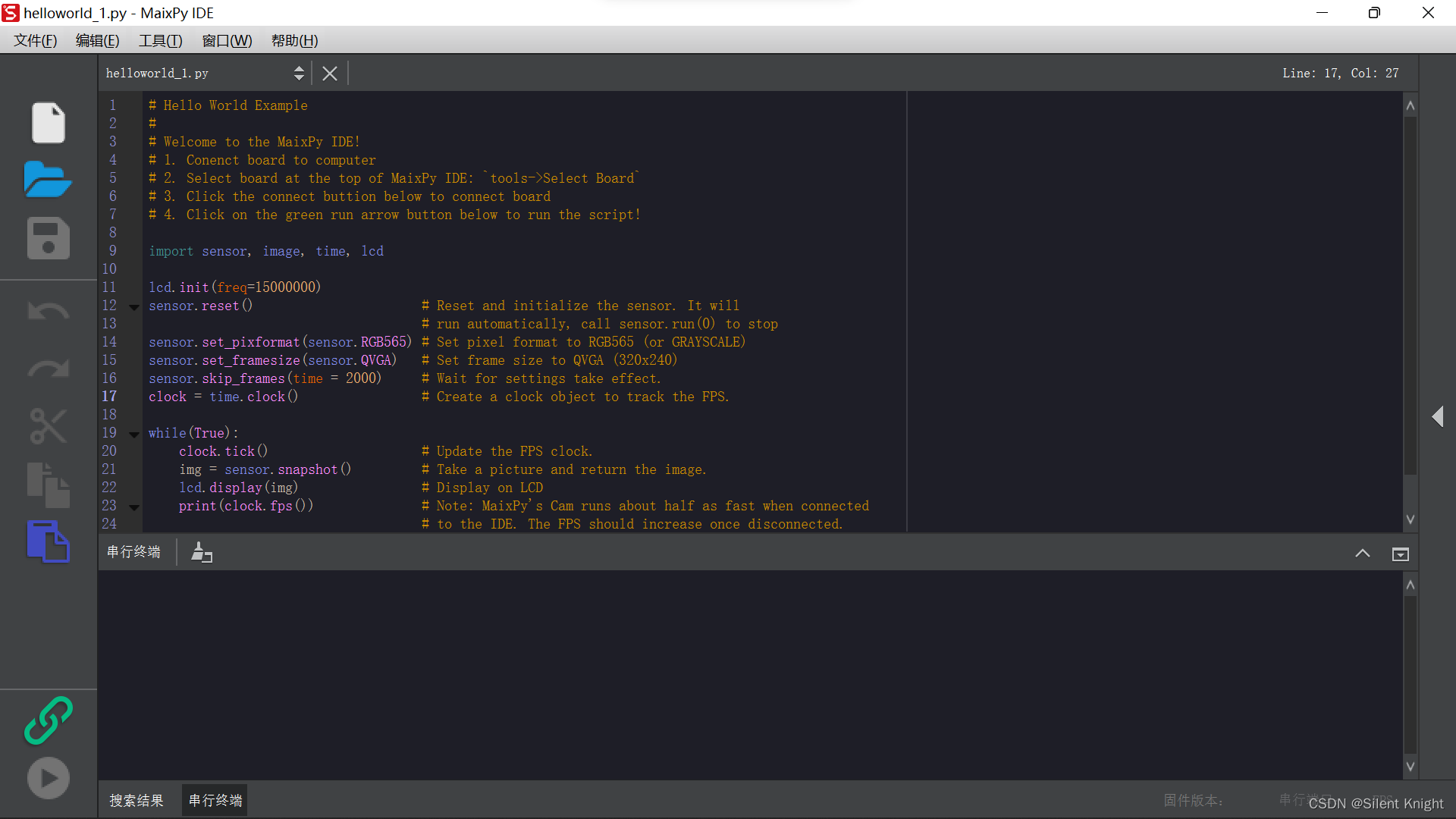
Task: Fold the while loop at line 19
Action: pyautogui.click(x=134, y=435)
